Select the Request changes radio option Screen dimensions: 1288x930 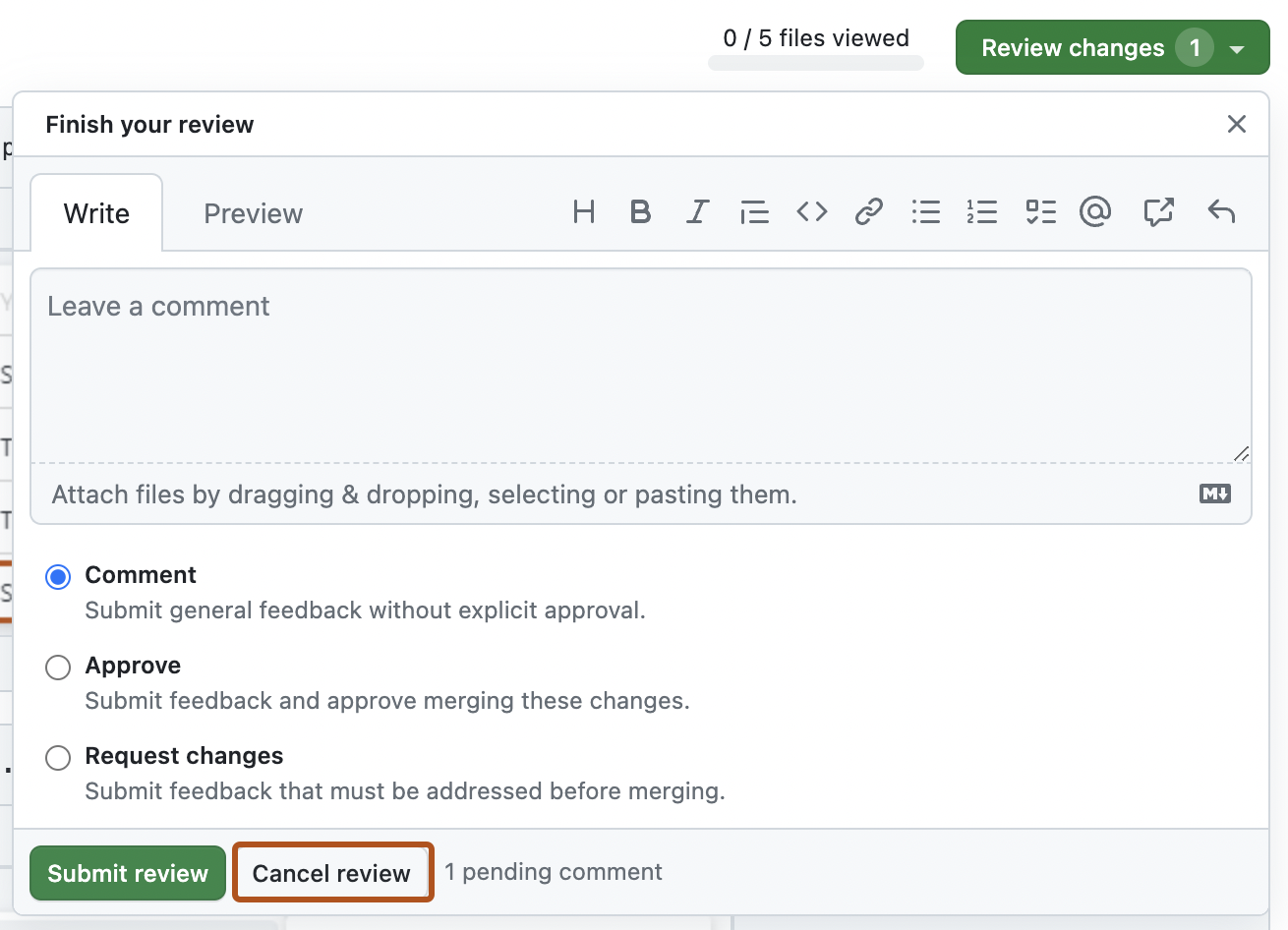pyautogui.click(x=58, y=758)
